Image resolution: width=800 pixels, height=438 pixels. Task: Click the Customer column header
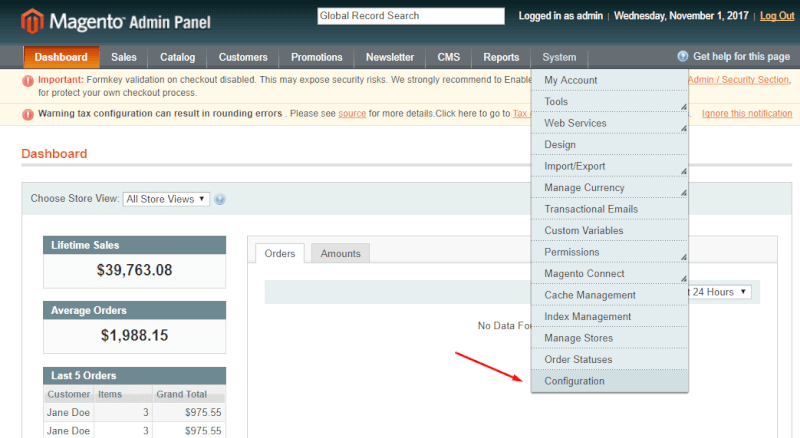click(69, 394)
